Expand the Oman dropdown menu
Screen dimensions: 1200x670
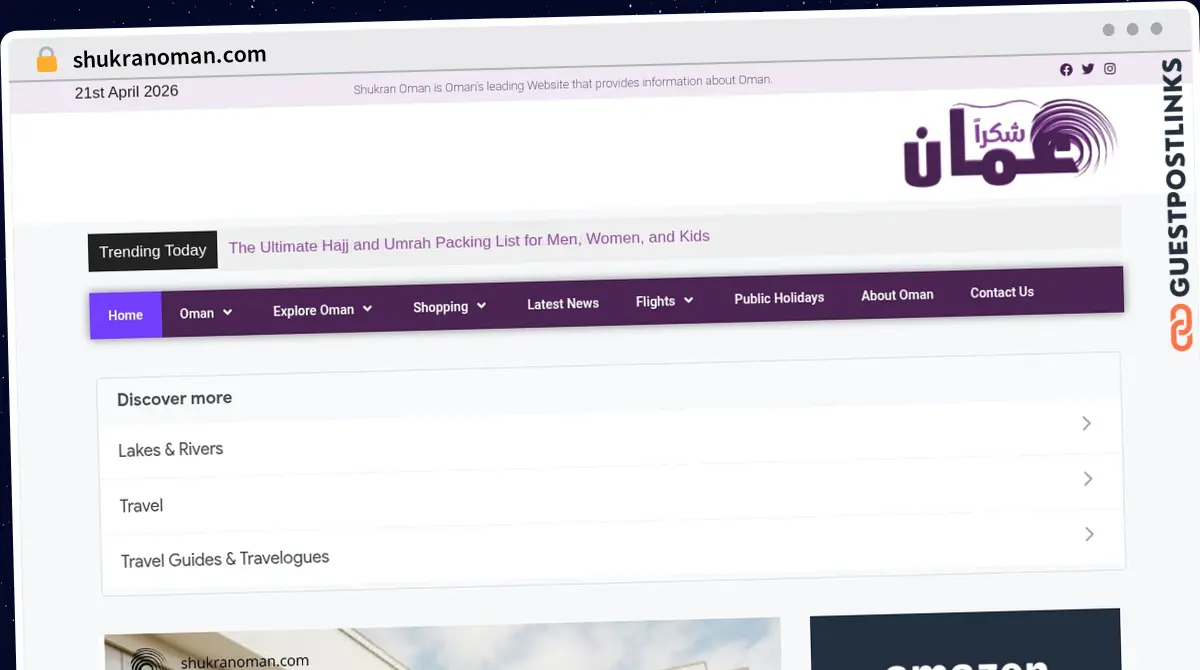(x=206, y=313)
